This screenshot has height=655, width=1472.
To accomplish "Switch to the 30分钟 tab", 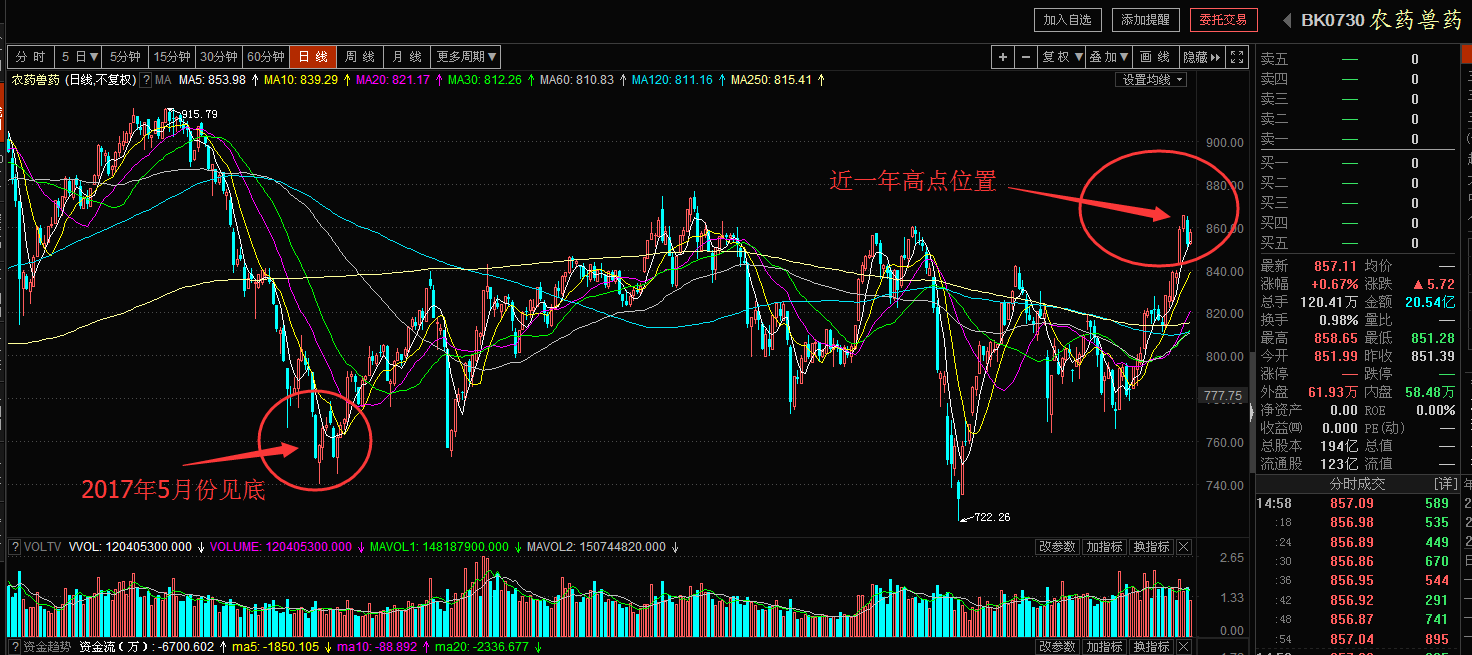I will click(x=219, y=57).
